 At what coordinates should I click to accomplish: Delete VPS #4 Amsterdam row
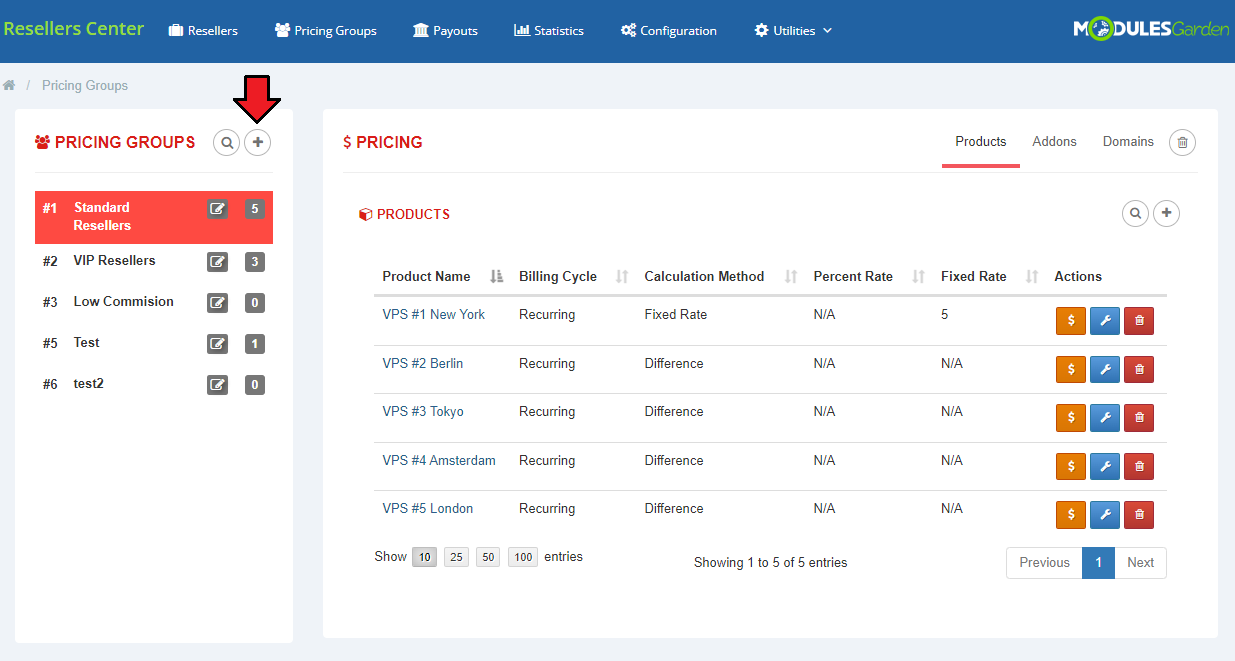click(x=1139, y=467)
